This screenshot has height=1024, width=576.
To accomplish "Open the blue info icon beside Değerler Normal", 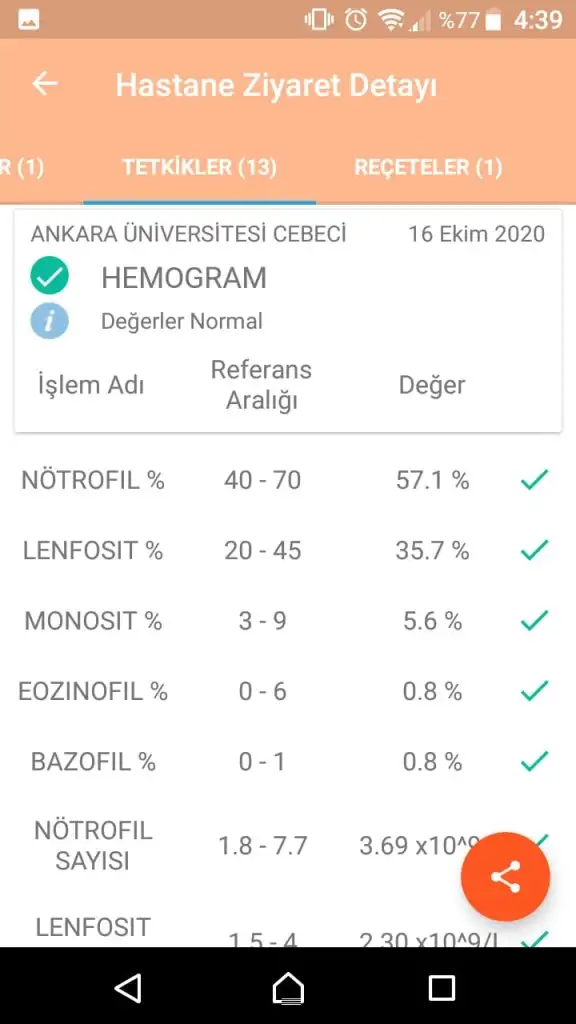I will [x=50, y=321].
